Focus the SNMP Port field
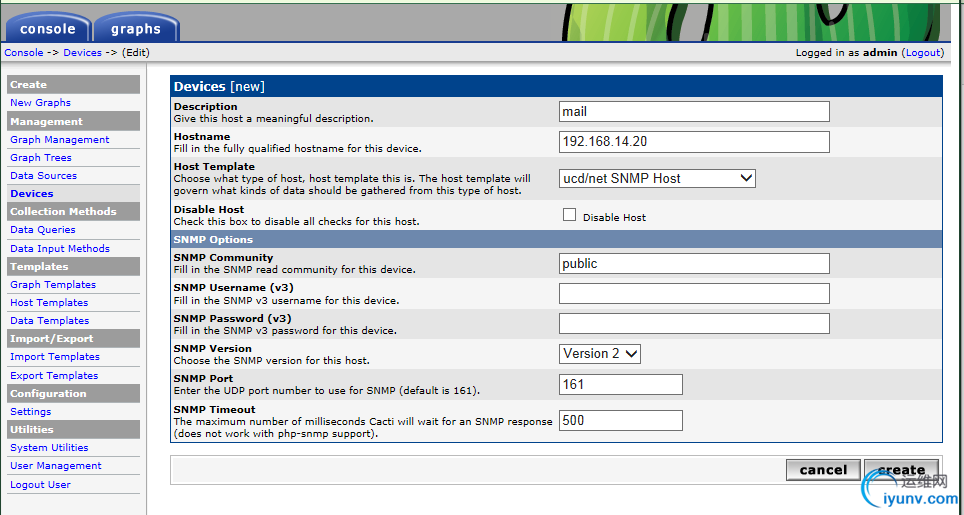 tap(620, 385)
